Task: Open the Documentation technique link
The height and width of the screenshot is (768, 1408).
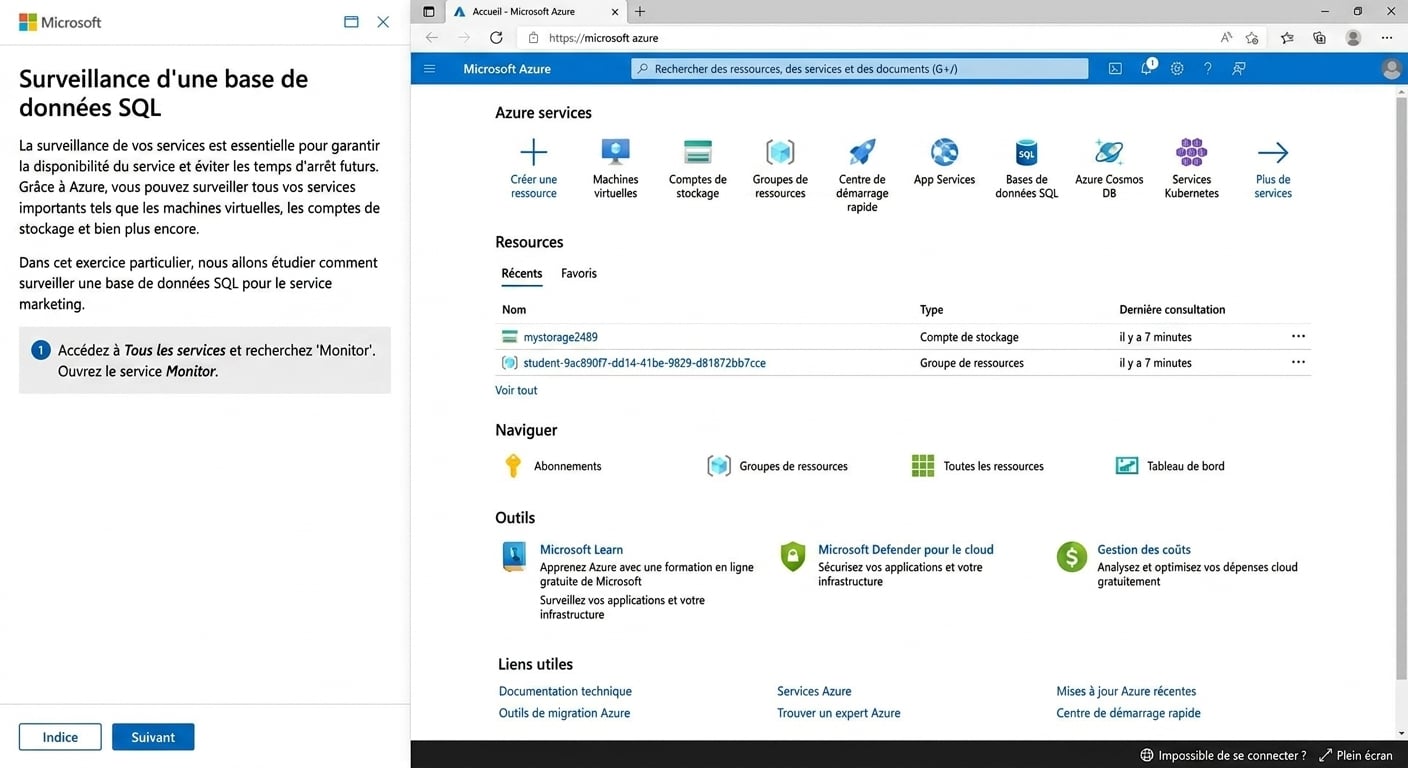Action: [x=565, y=692]
